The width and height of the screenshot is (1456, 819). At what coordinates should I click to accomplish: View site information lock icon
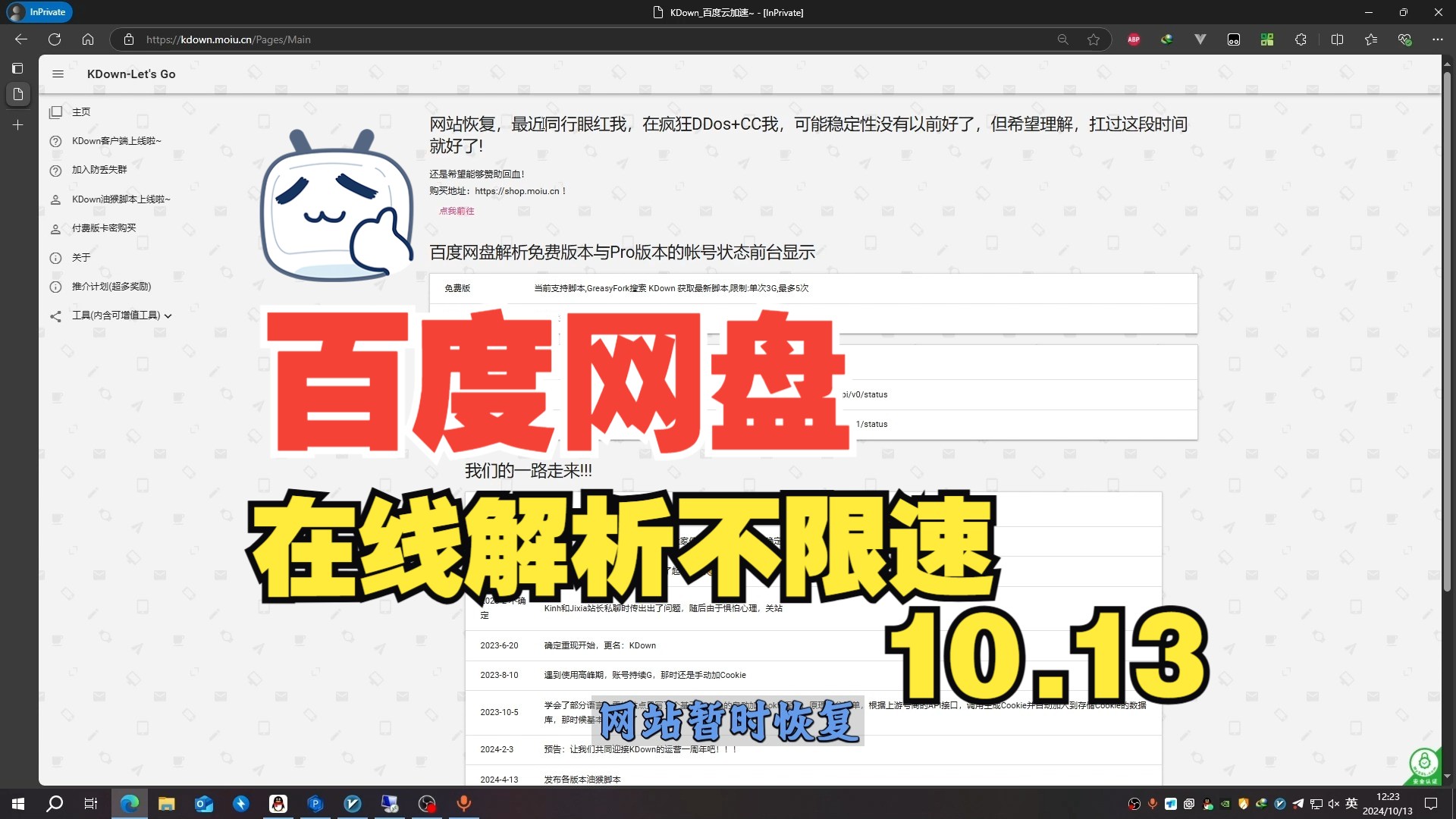pos(129,39)
